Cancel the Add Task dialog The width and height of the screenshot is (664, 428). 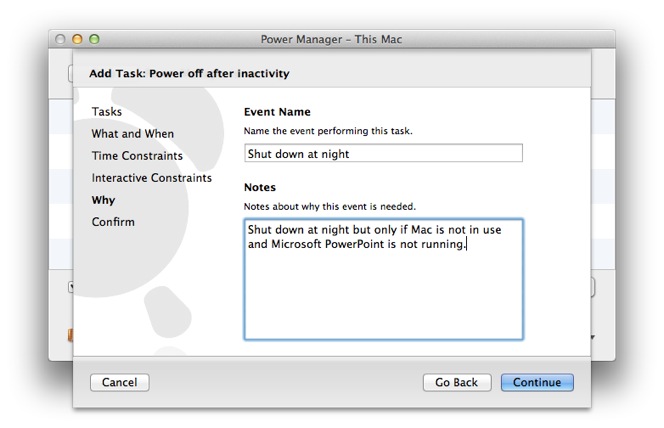(119, 382)
